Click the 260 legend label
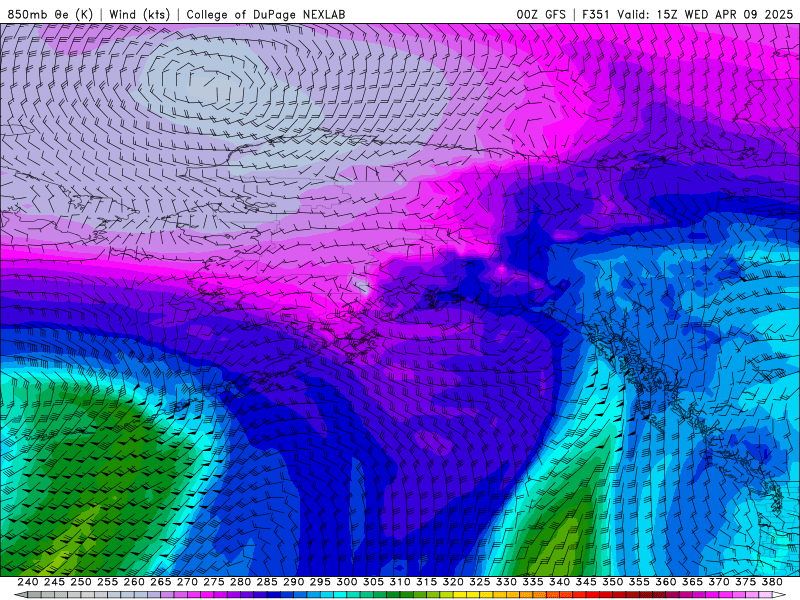 coord(134,582)
